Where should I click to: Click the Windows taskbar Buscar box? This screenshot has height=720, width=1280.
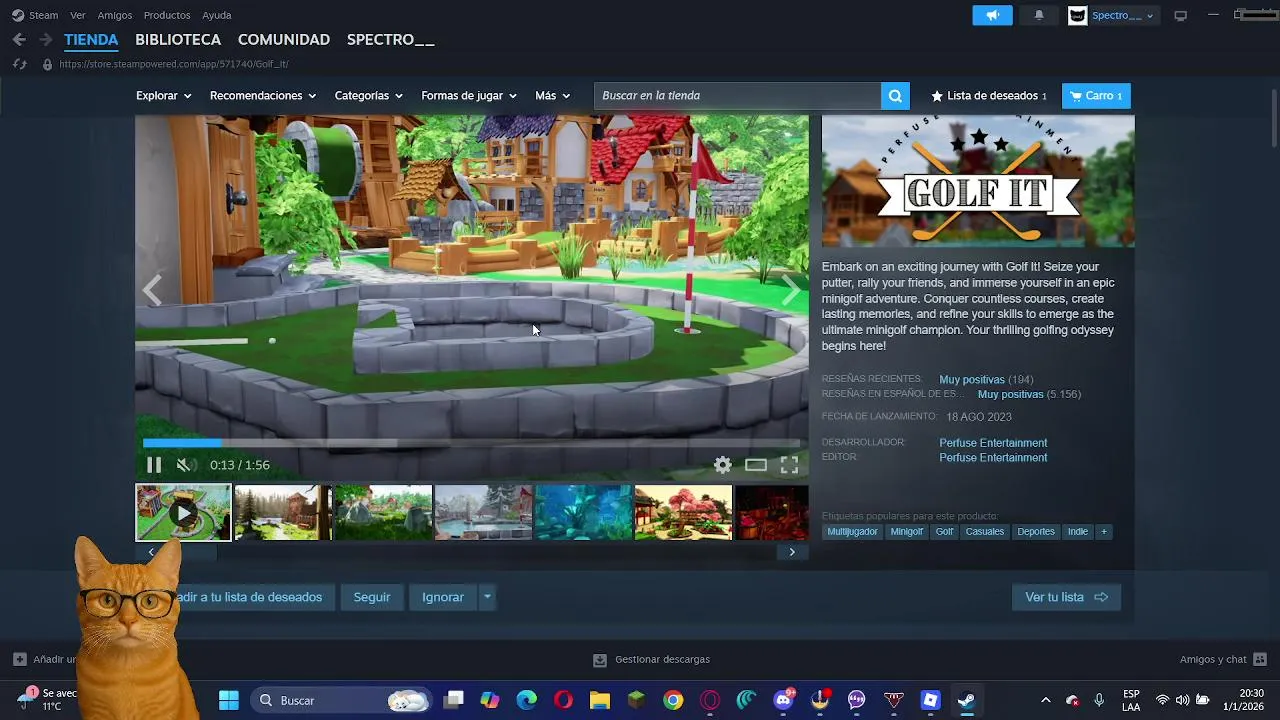[341, 701]
